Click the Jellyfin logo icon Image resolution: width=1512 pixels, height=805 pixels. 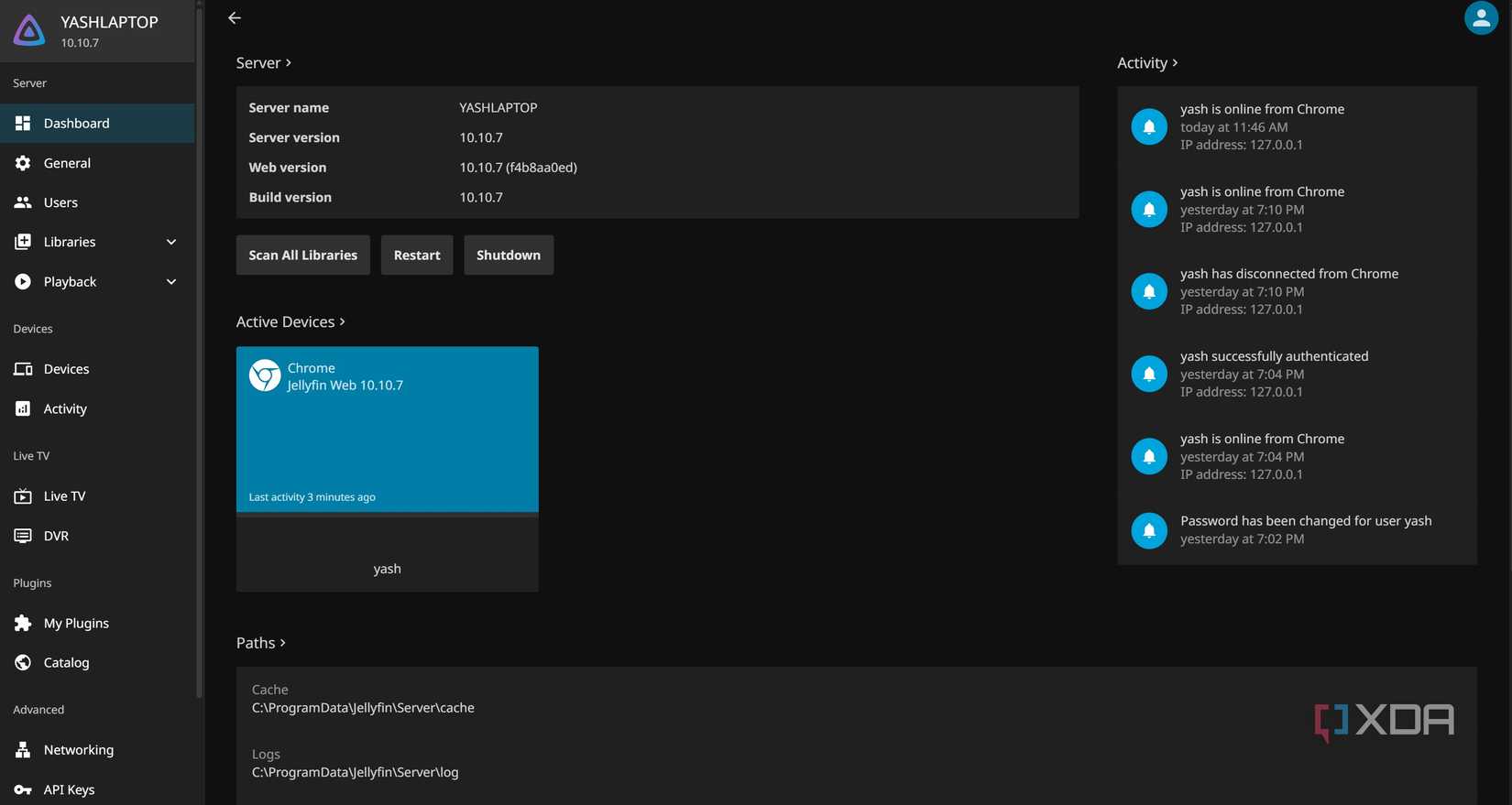29,30
